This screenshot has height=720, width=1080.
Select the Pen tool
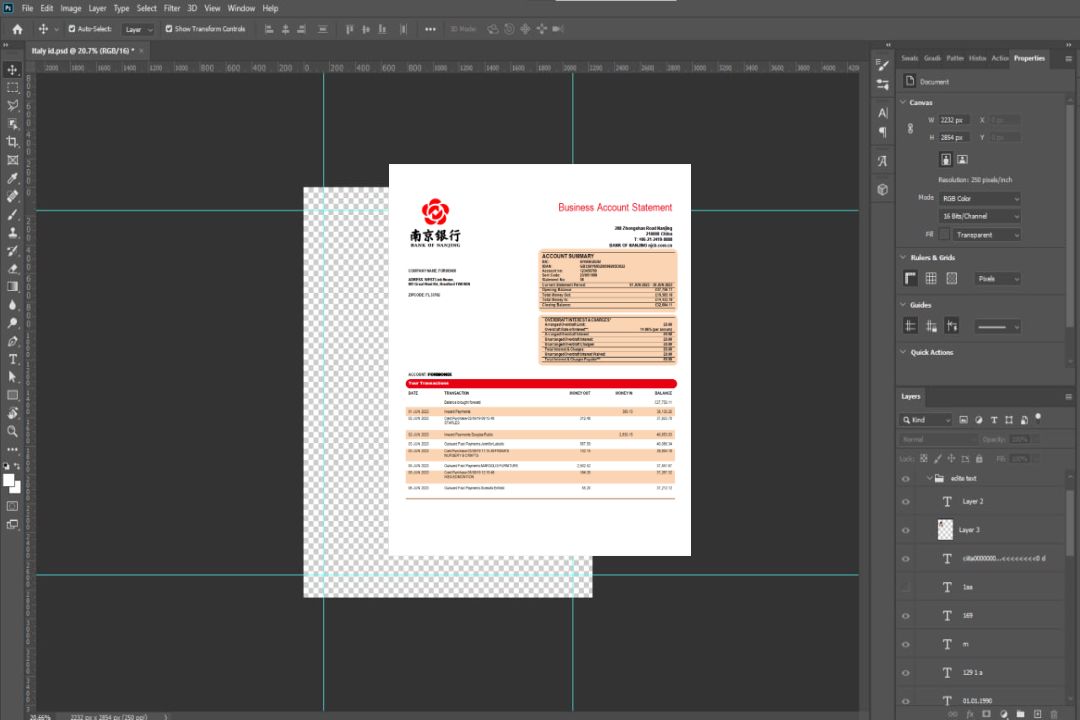(12, 341)
